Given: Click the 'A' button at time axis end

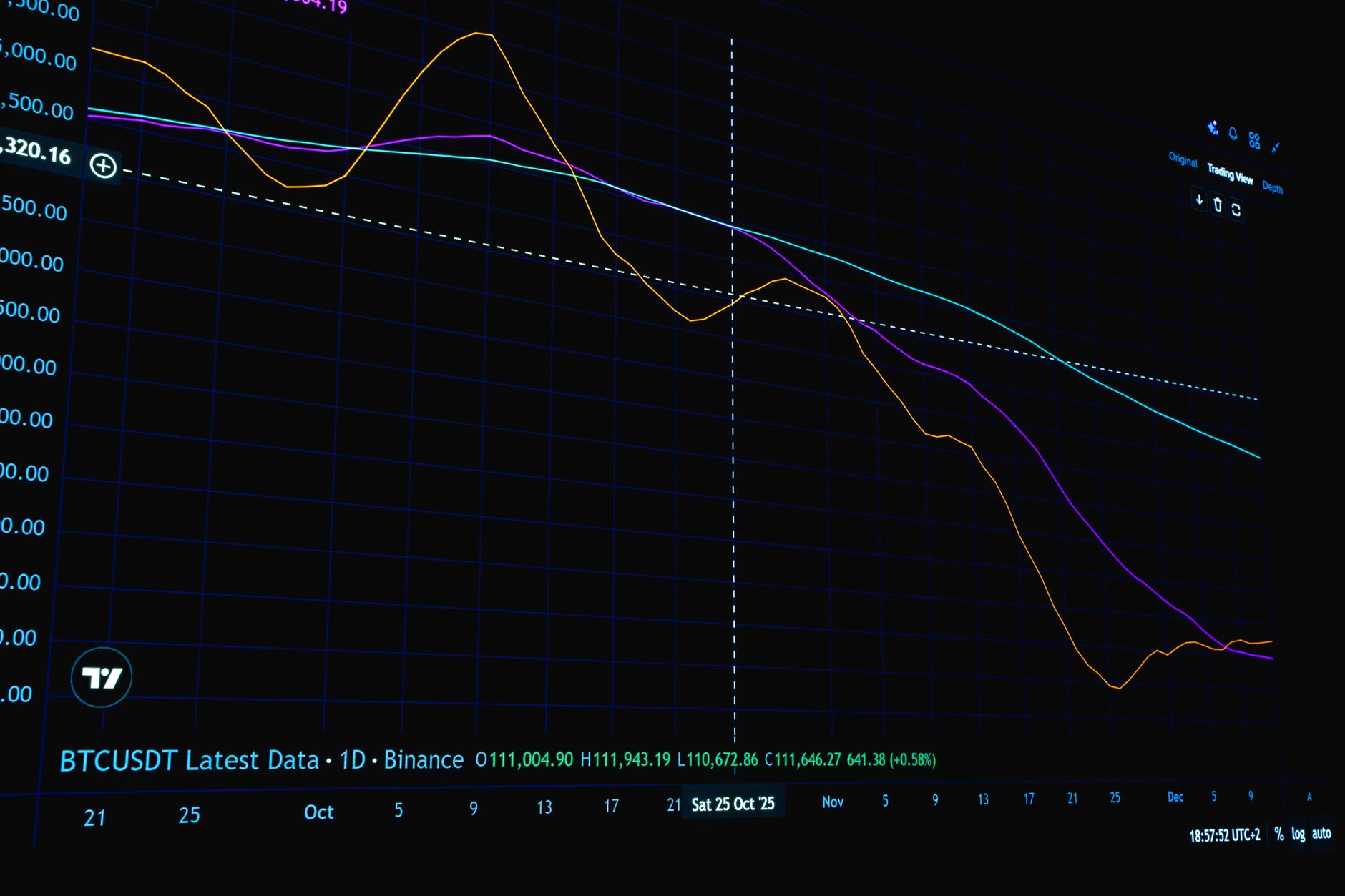Looking at the screenshot, I should tap(1309, 797).
